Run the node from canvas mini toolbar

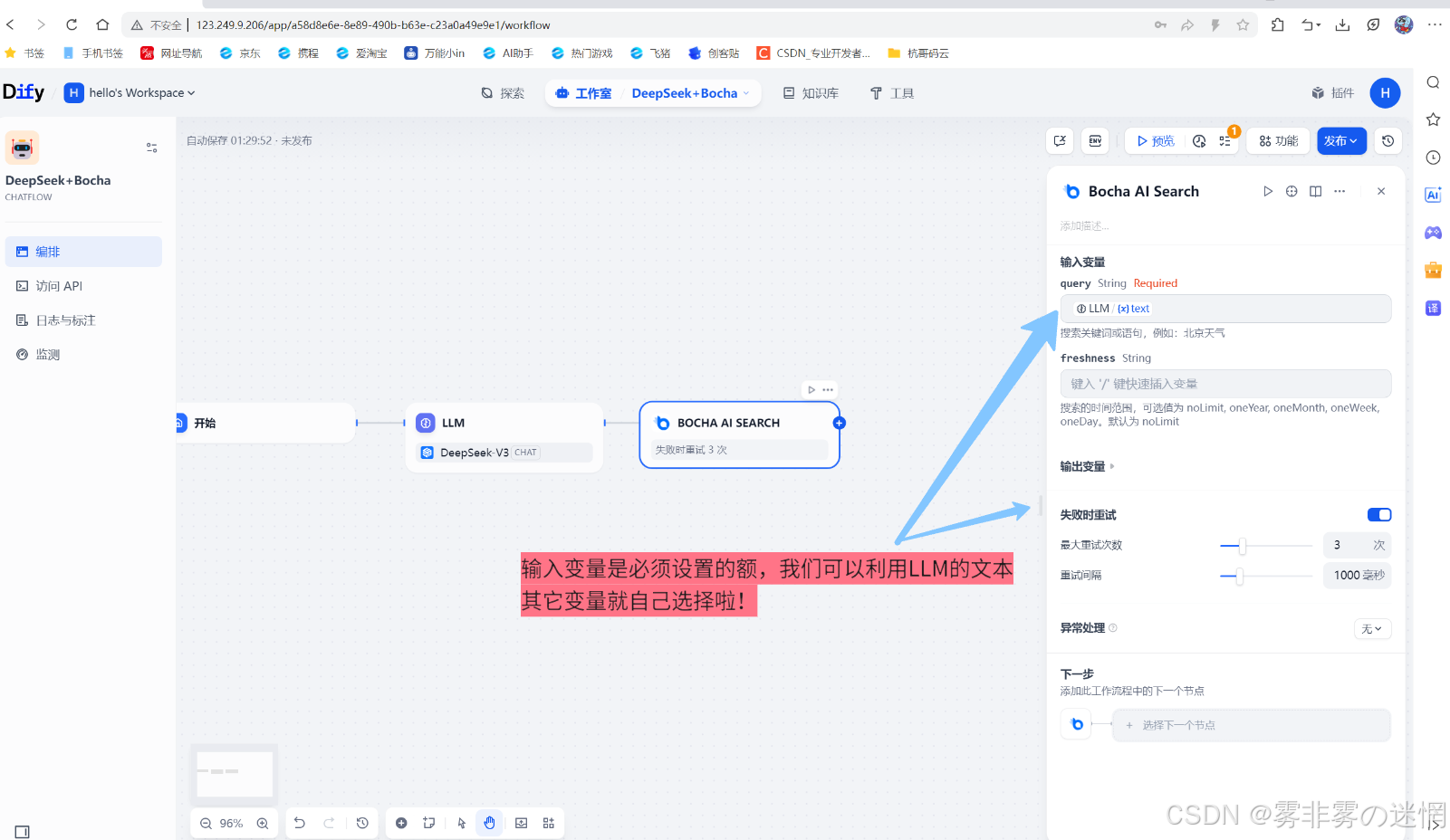[x=811, y=390]
